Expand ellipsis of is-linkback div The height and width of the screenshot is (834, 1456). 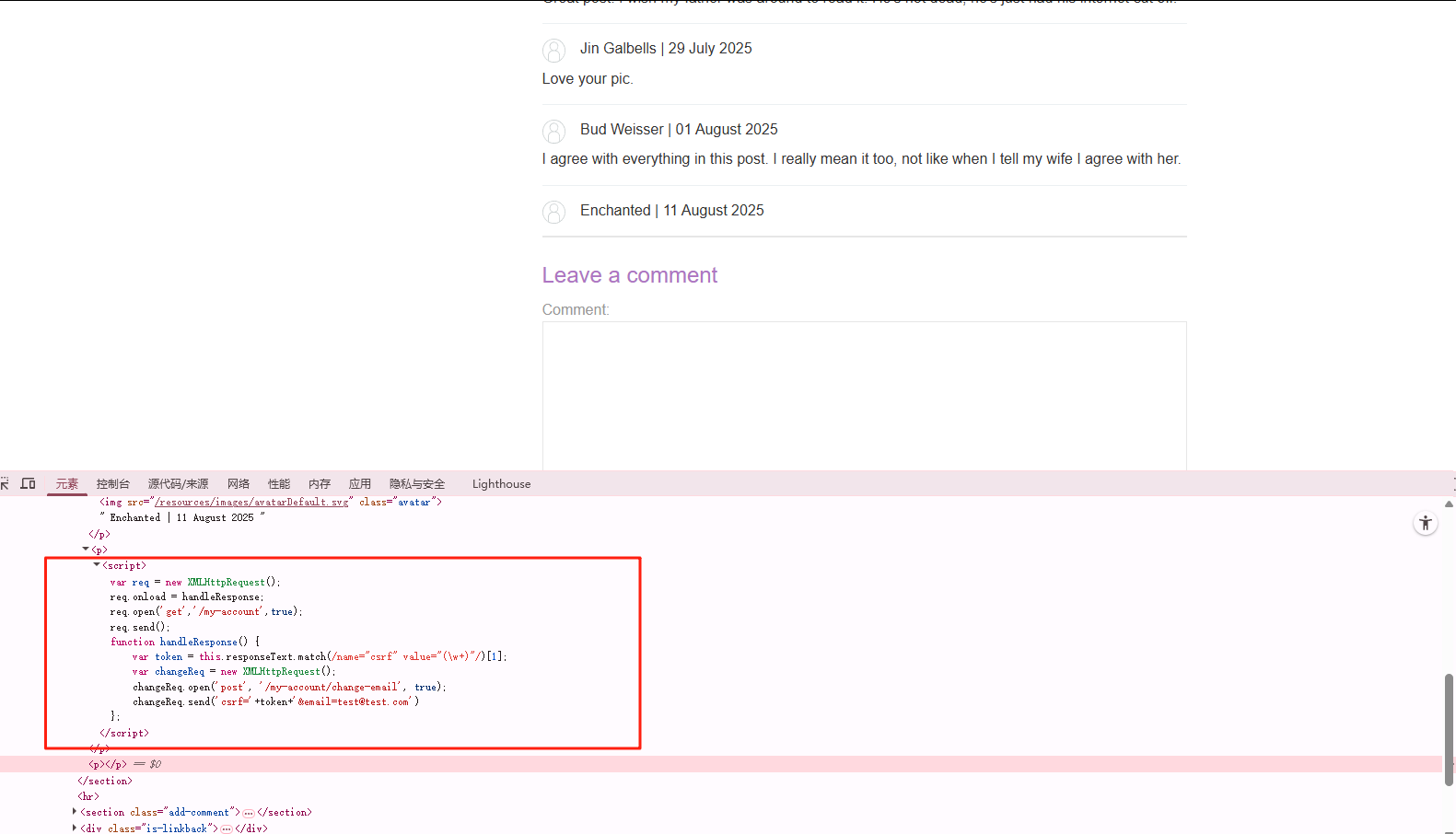point(227,828)
